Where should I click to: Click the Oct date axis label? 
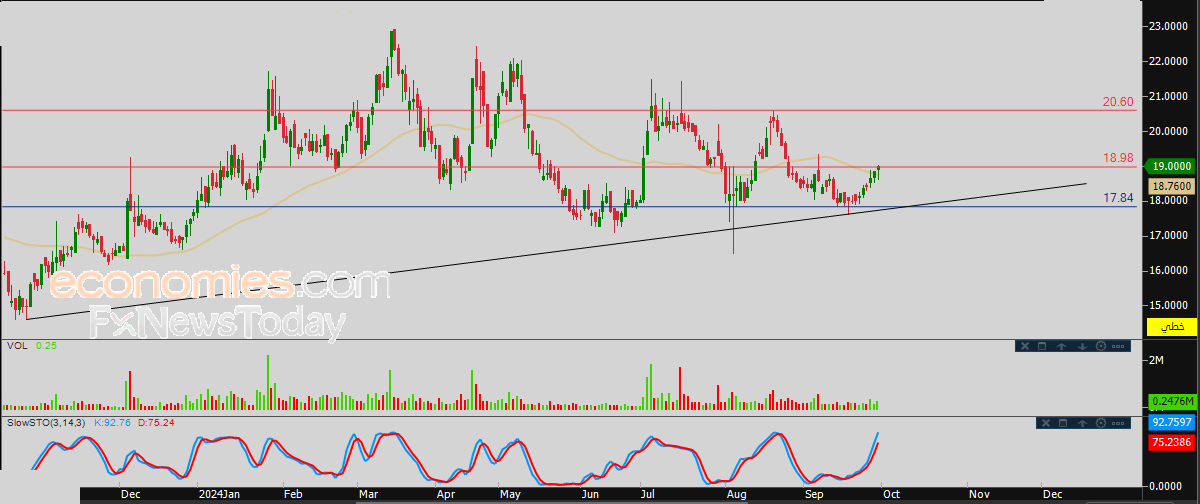pos(893,494)
